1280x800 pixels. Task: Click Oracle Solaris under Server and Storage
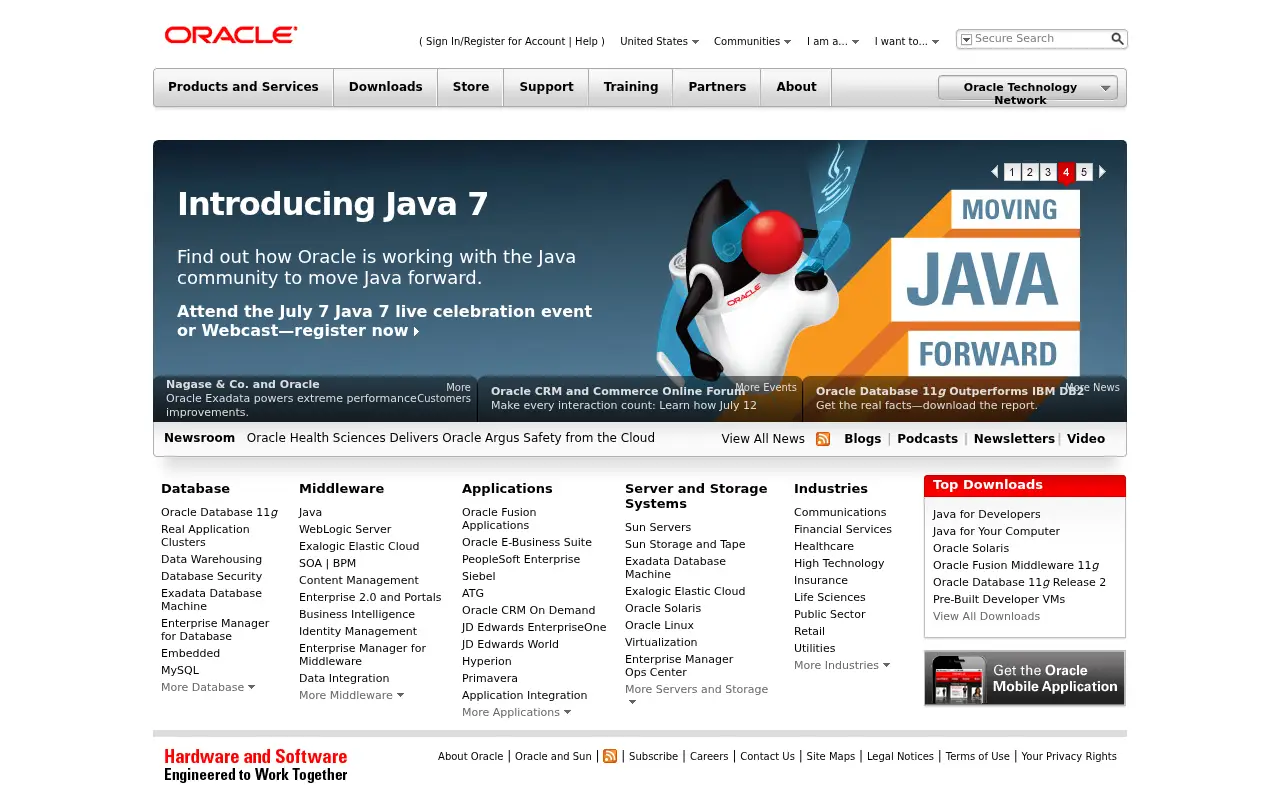[663, 608]
